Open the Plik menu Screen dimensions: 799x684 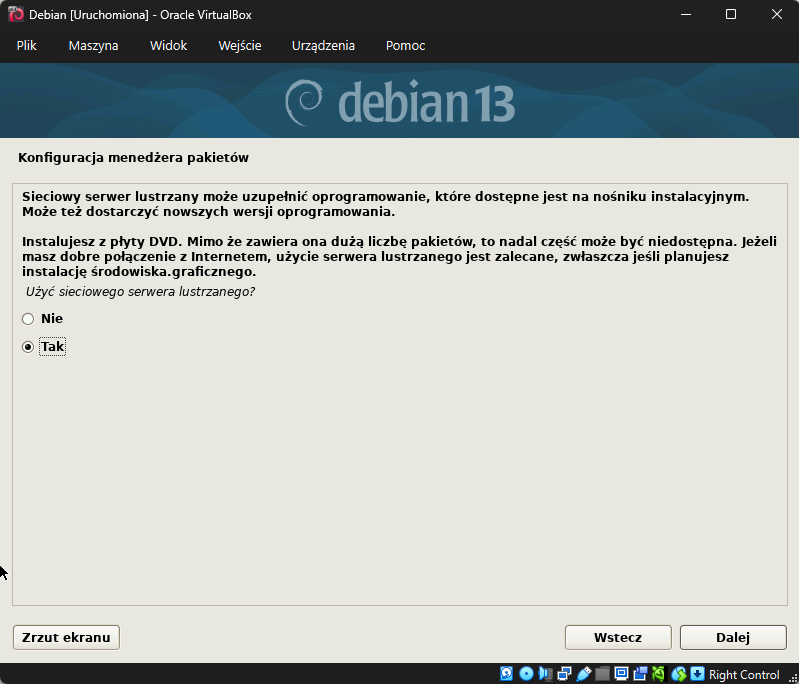[x=26, y=46]
